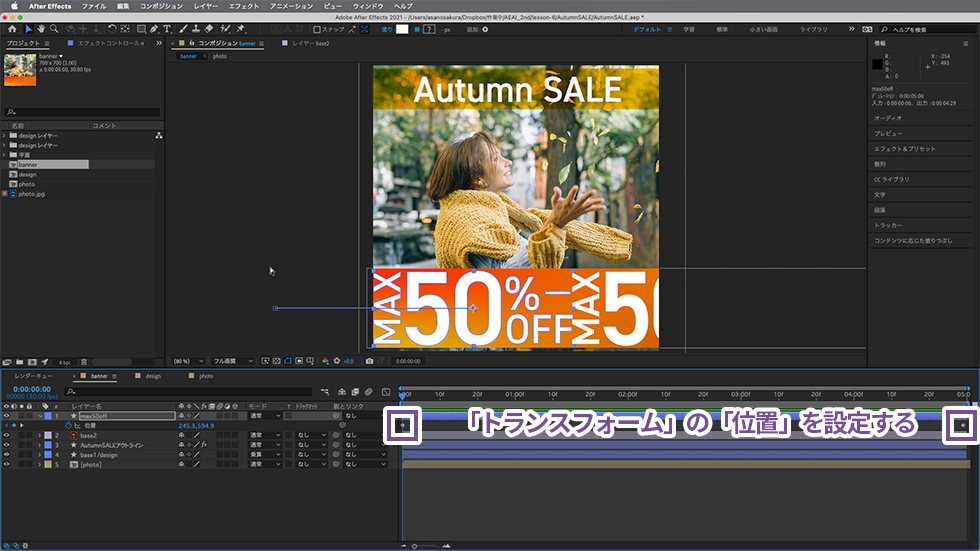Click the new folder icon in Project panel
The image size is (980, 551).
pyautogui.click(x=19, y=362)
